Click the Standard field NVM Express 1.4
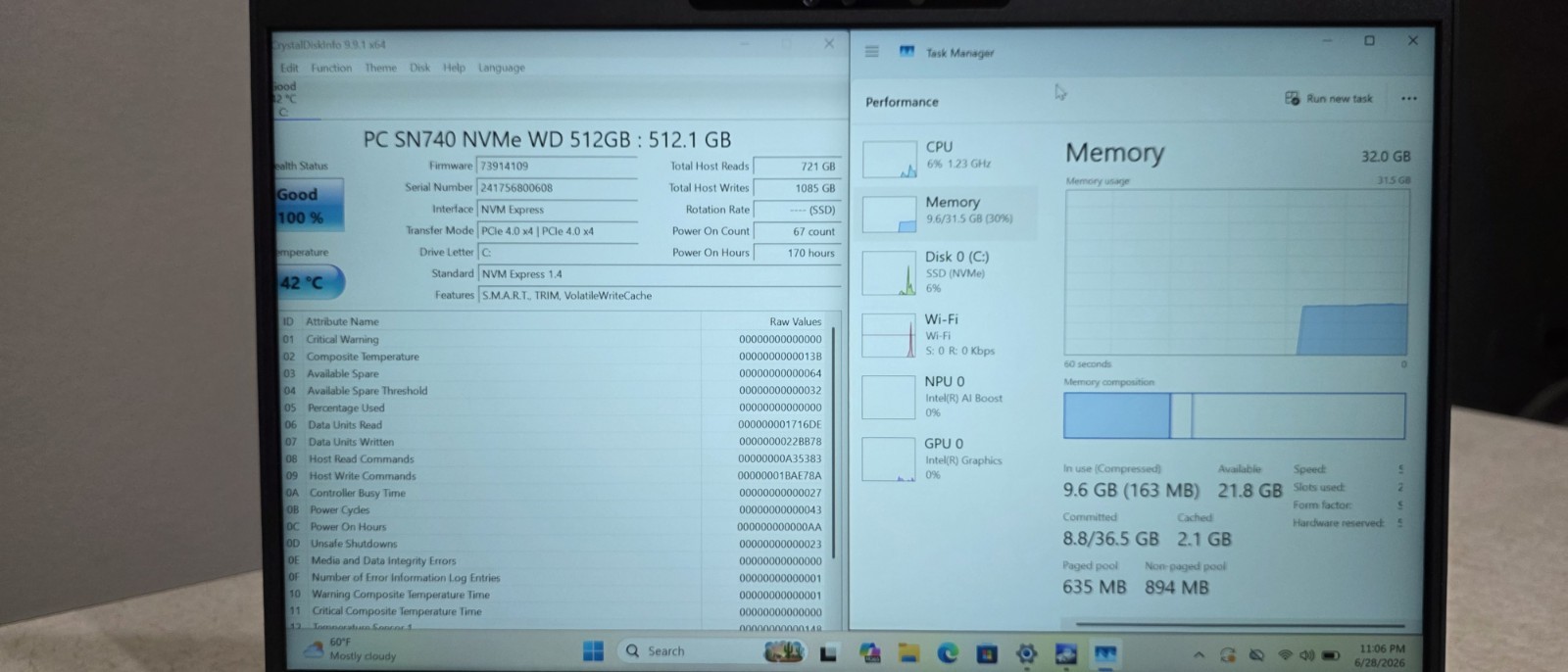Screen dimensions: 1568x672 659,274
